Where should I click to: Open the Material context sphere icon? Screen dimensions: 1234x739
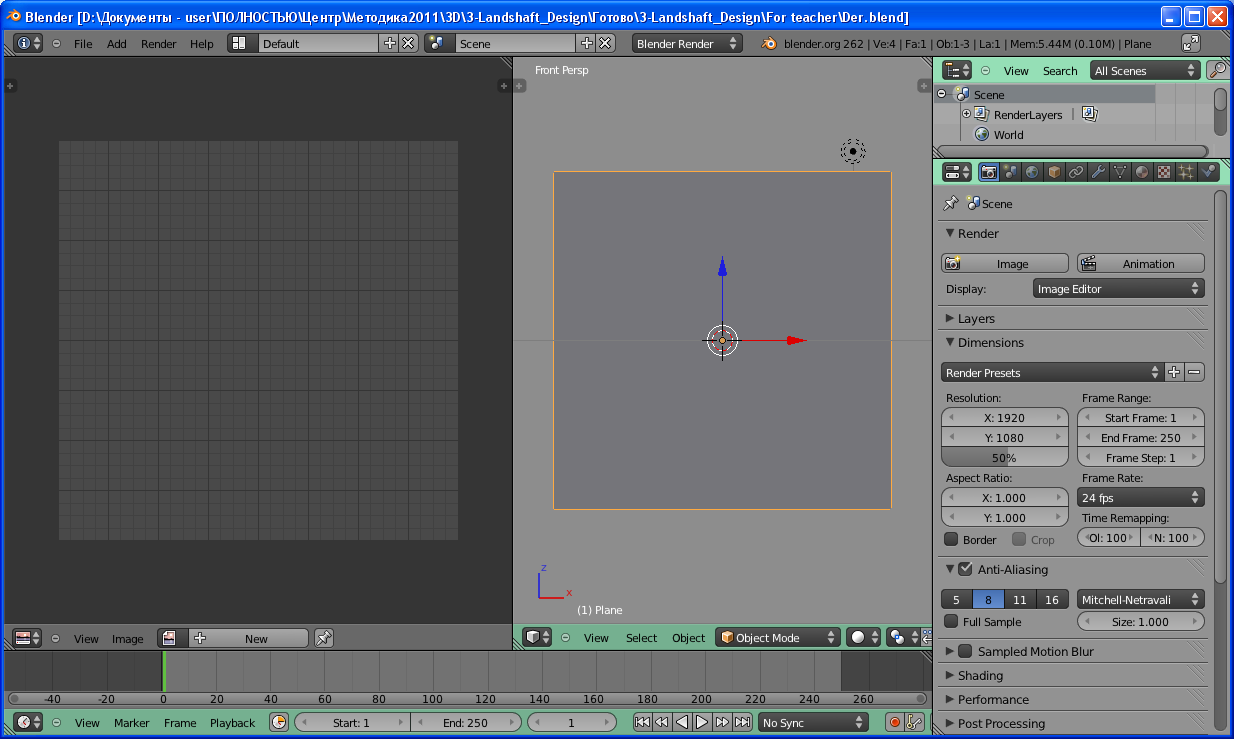[1142, 172]
